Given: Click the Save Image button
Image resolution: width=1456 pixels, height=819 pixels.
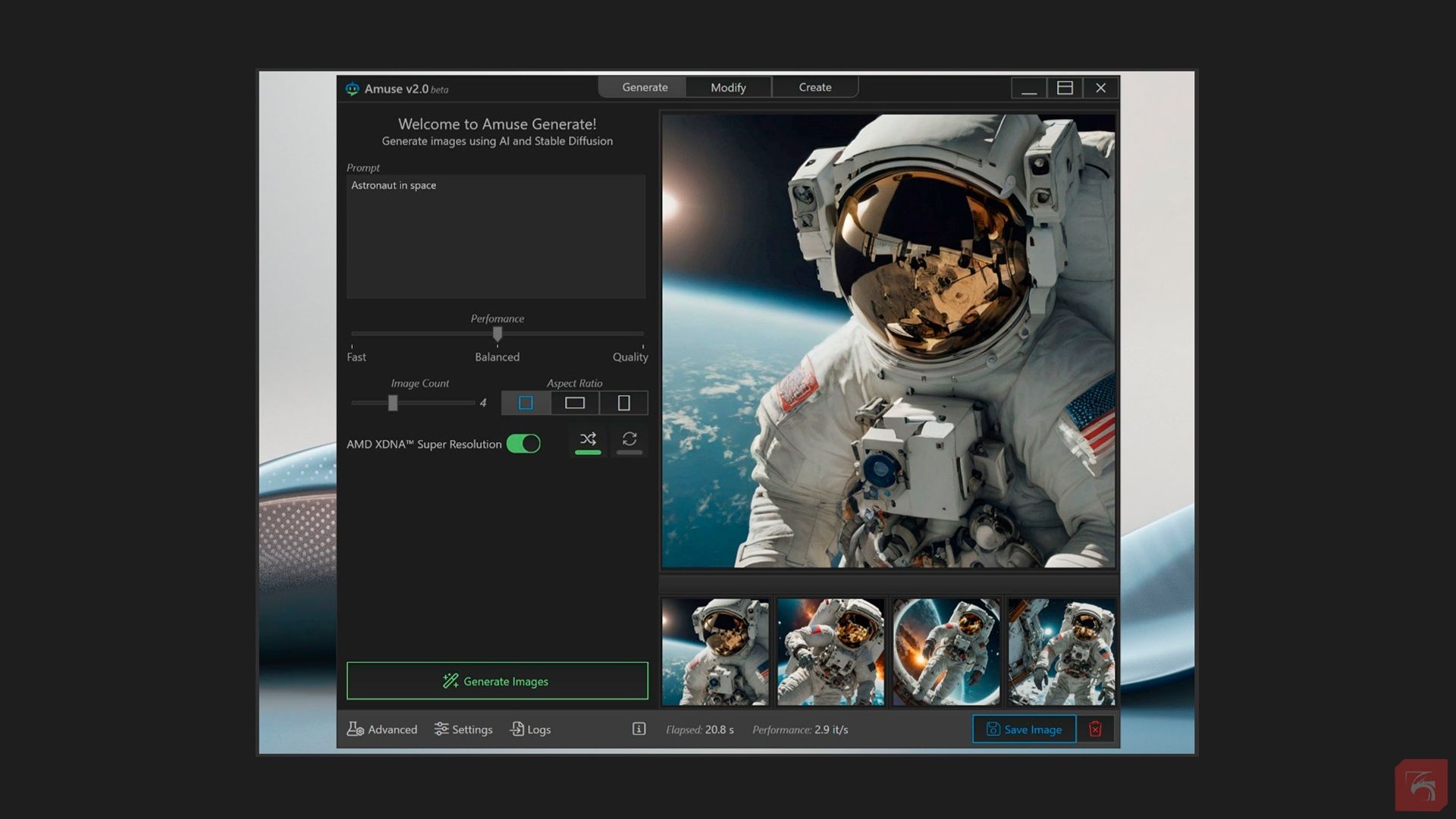Looking at the screenshot, I should pos(1024,729).
